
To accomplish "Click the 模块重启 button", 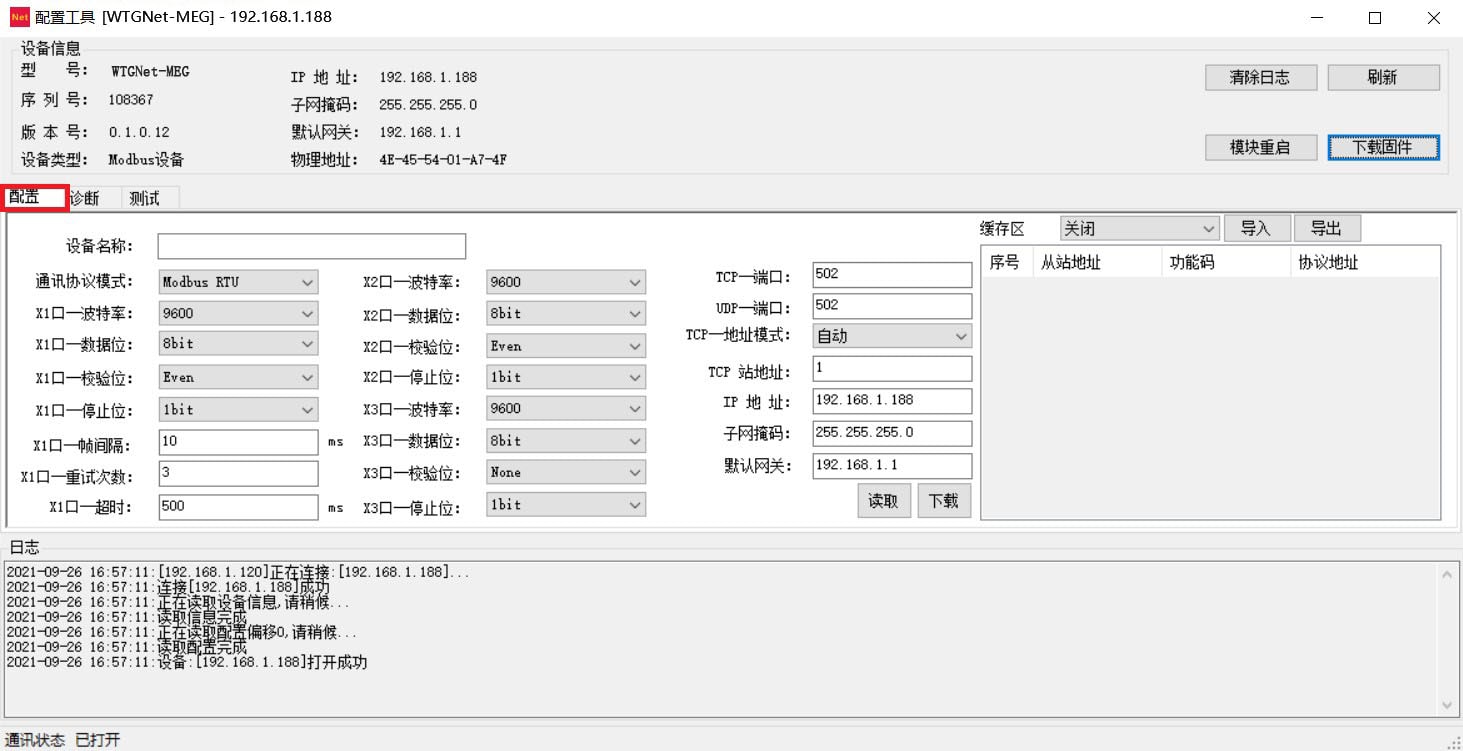I will coord(1260,147).
